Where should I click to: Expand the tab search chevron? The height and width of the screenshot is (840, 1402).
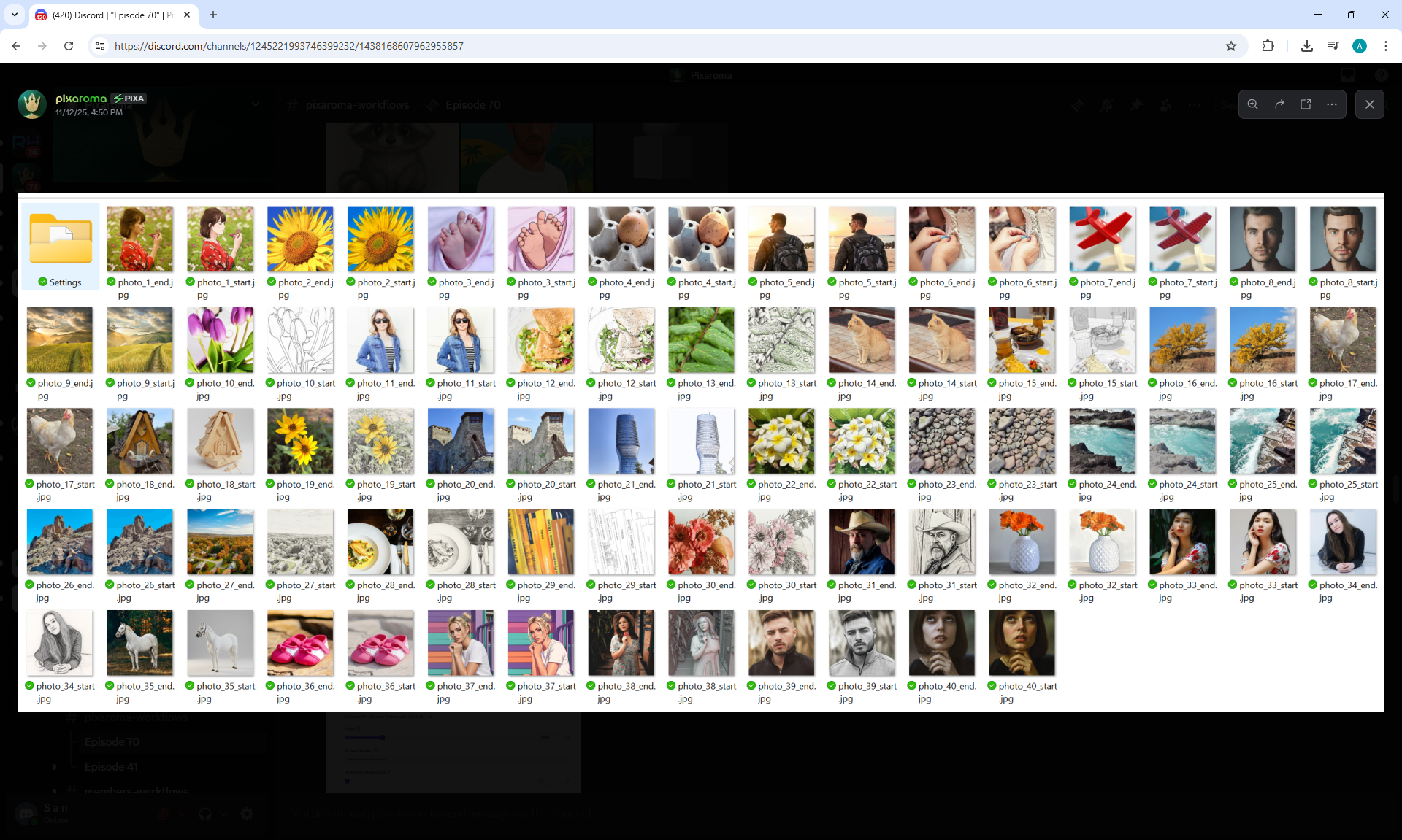[x=15, y=15]
